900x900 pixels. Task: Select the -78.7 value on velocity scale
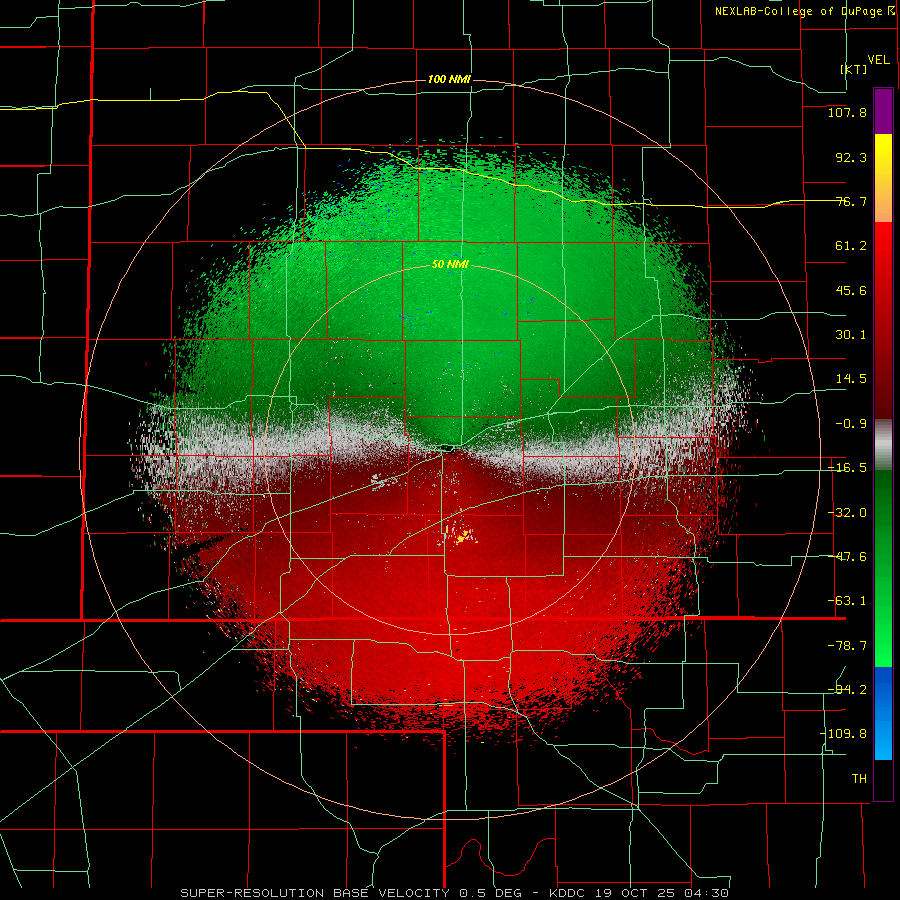coord(847,646)
